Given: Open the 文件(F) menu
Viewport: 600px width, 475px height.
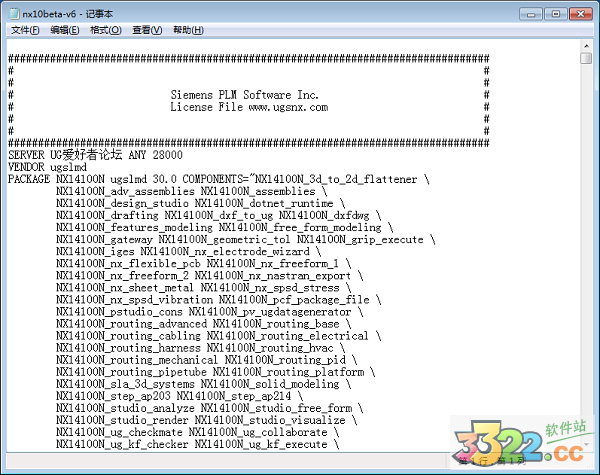Looking at the screenshot, I should coord(25,30).
